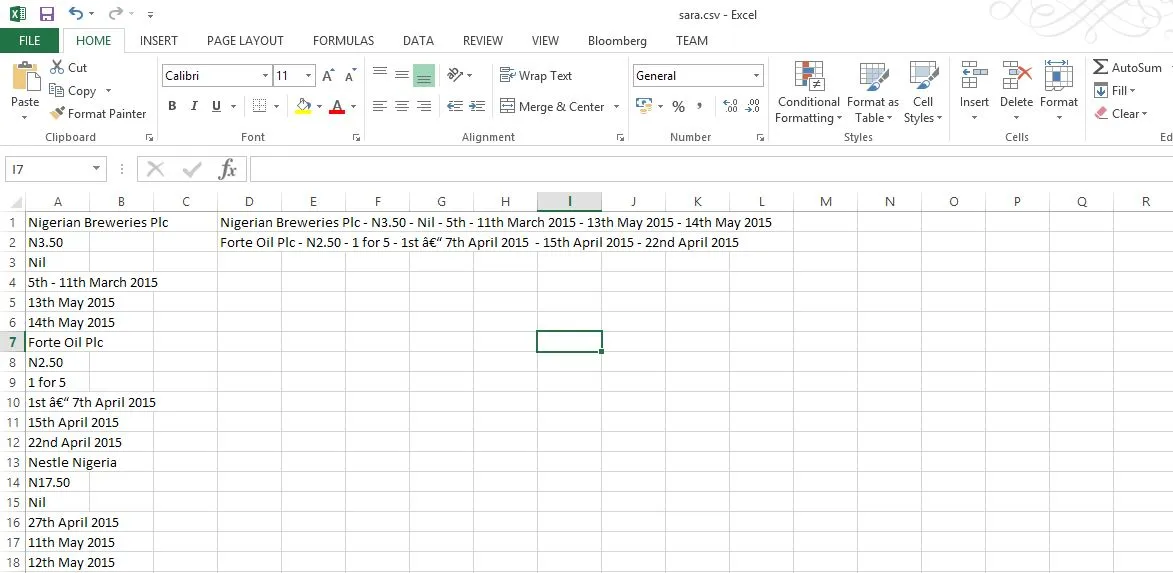Open the Font dialog launcher
This screenshot has height=573, width=1173.
[x=356, y=138]
